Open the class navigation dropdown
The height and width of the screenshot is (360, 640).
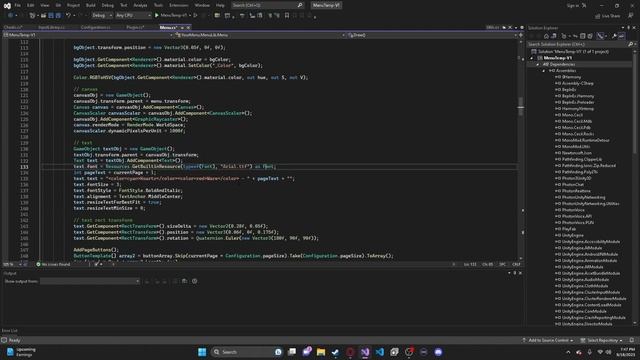click(260, 35)
